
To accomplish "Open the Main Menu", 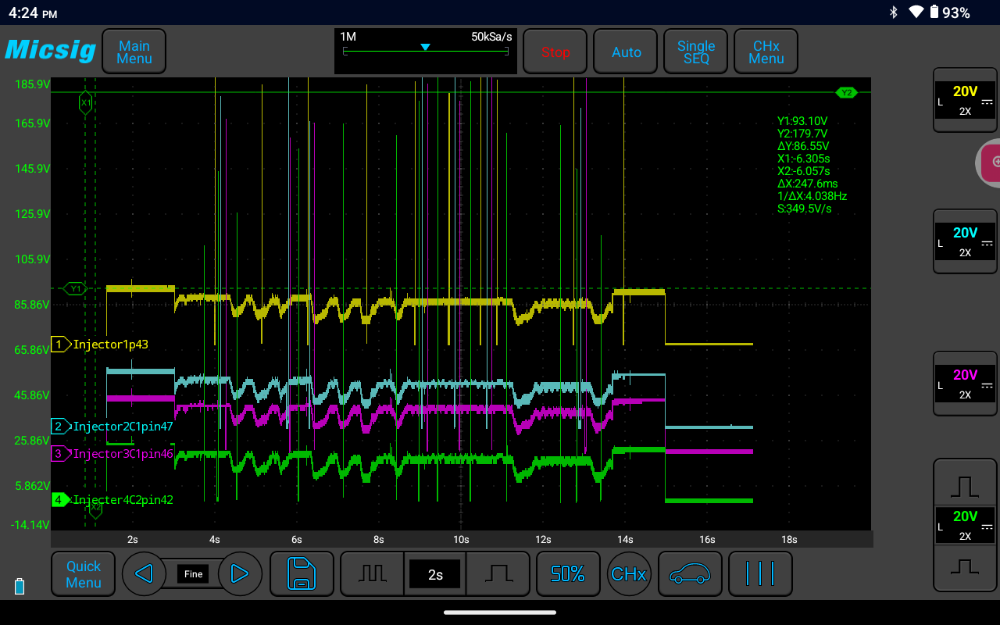I will pos(134,52).
